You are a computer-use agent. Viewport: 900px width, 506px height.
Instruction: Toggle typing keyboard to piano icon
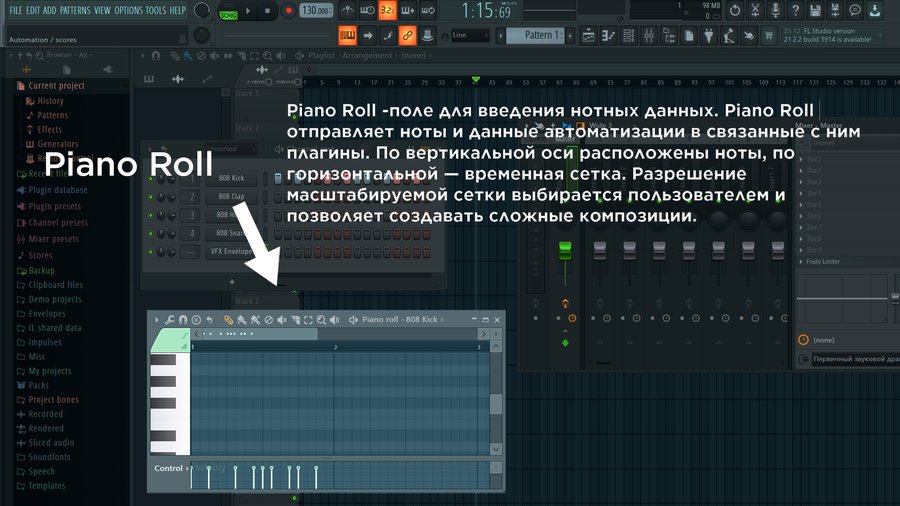tap(347, 36)
